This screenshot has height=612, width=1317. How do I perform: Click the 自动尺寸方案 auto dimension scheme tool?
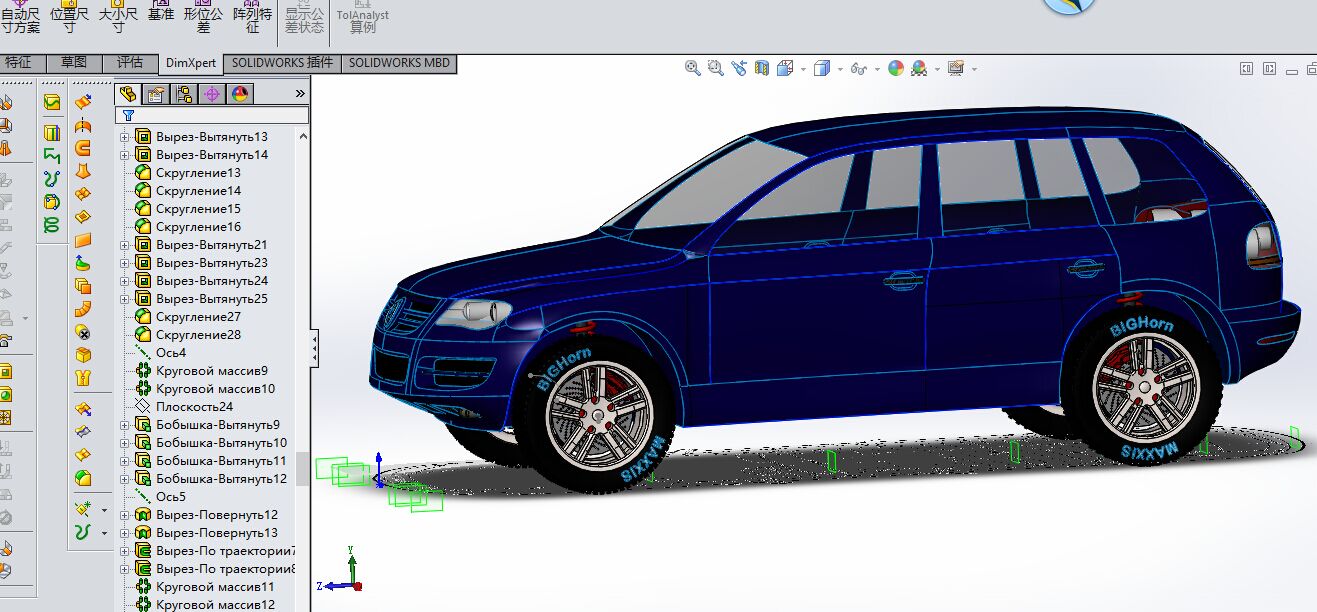[x=20, y=17]
